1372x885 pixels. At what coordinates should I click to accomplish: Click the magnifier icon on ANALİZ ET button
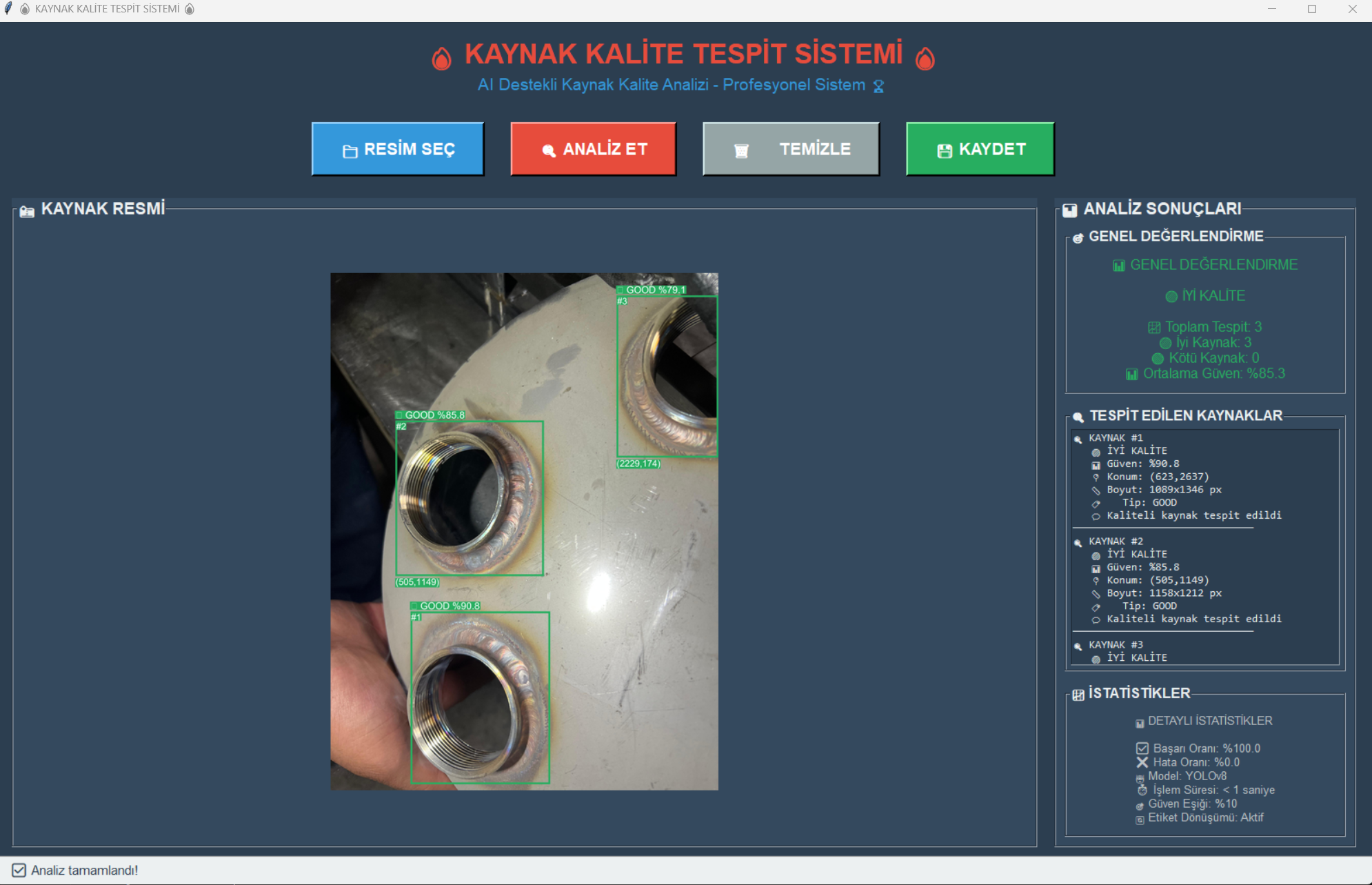click(x=549, y=150)
